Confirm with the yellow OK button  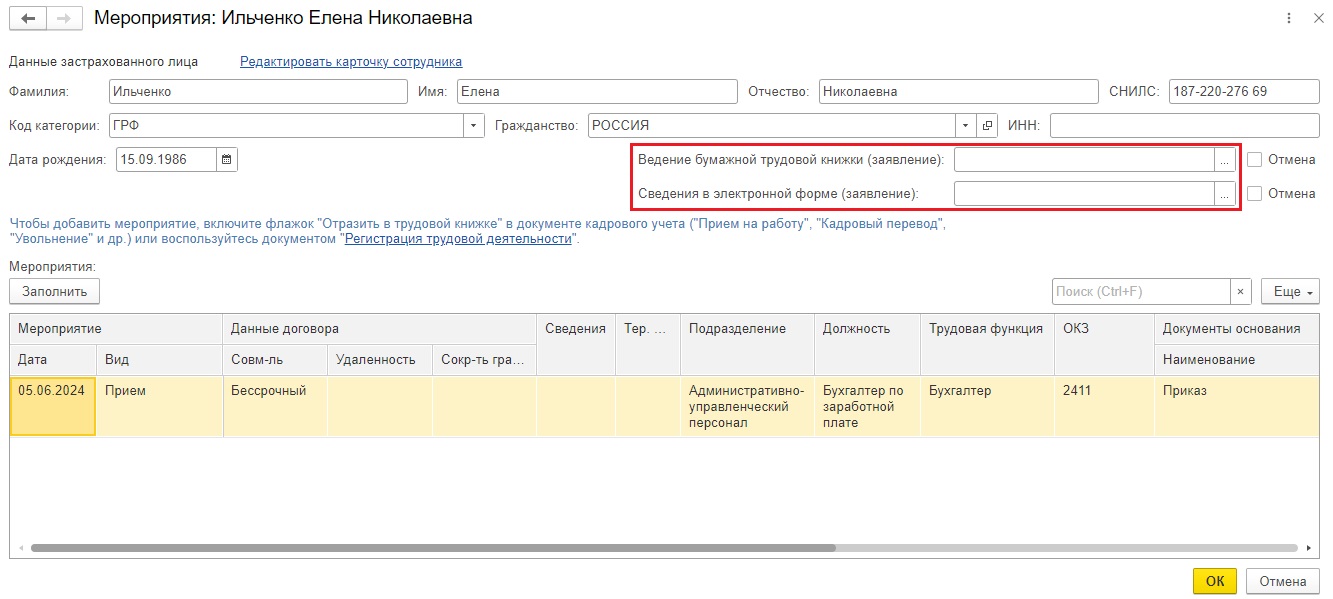coord(1215,581)
